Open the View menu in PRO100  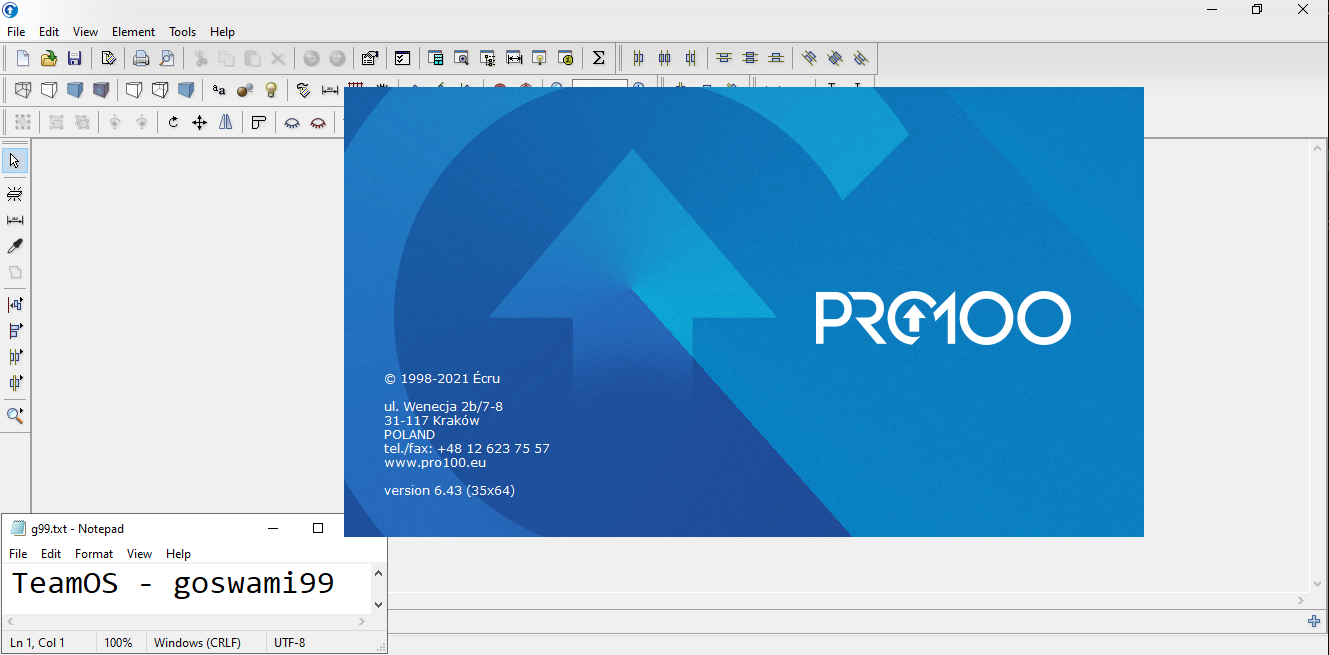(85, 32)
